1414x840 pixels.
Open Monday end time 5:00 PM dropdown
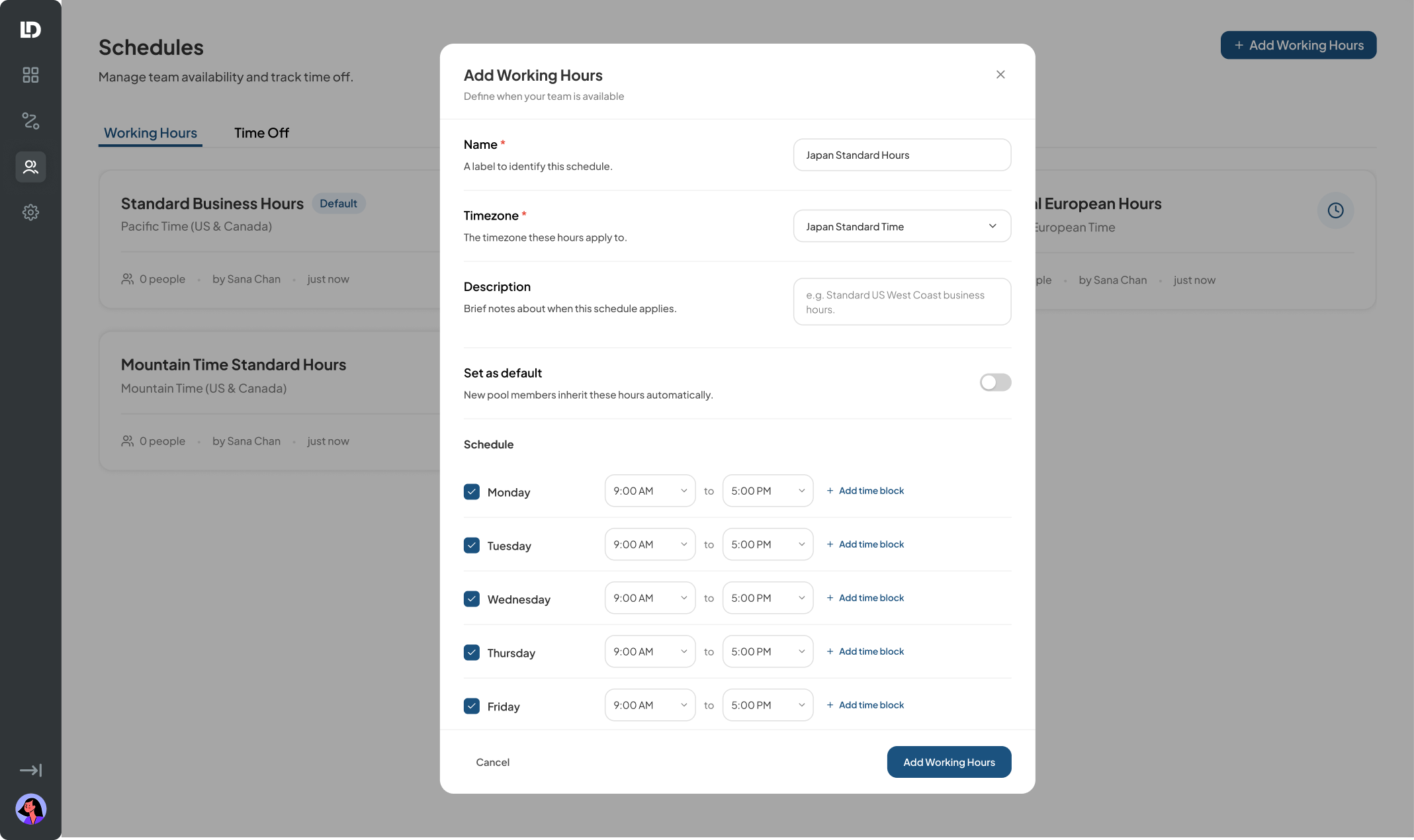pyautogui.click(x=768, y=491)
